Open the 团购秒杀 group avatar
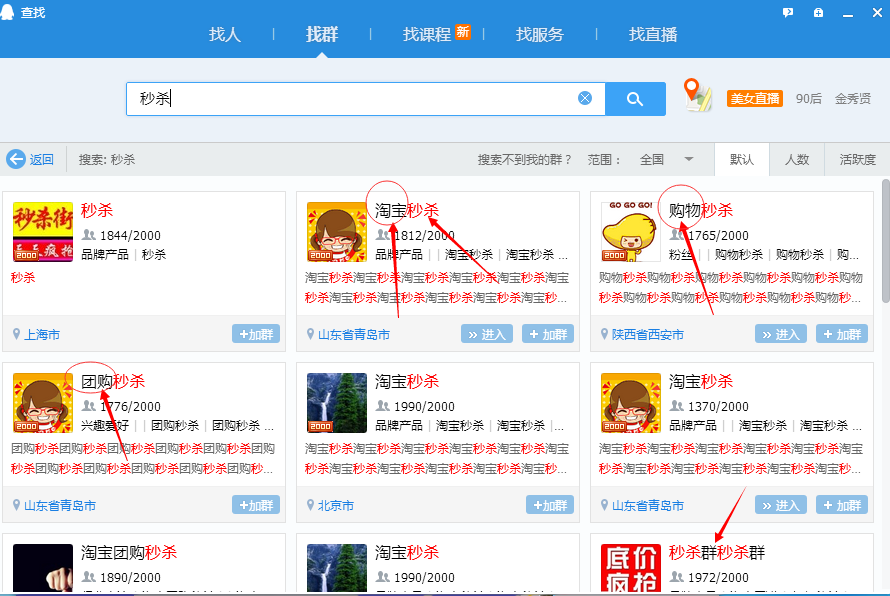Screen dimensions: 890x596 point(43,402)
